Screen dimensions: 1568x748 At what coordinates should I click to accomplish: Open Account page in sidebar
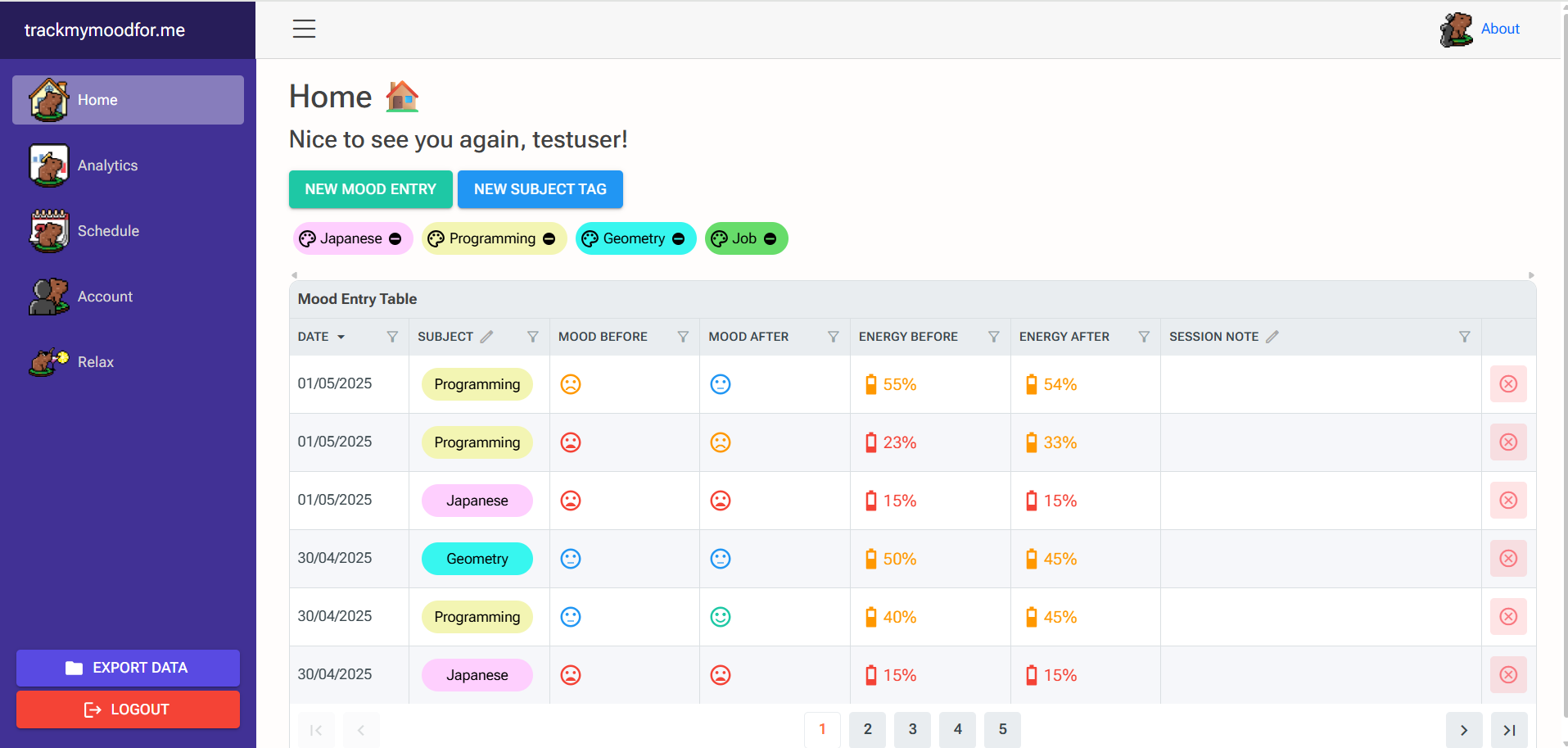(128, 297)
